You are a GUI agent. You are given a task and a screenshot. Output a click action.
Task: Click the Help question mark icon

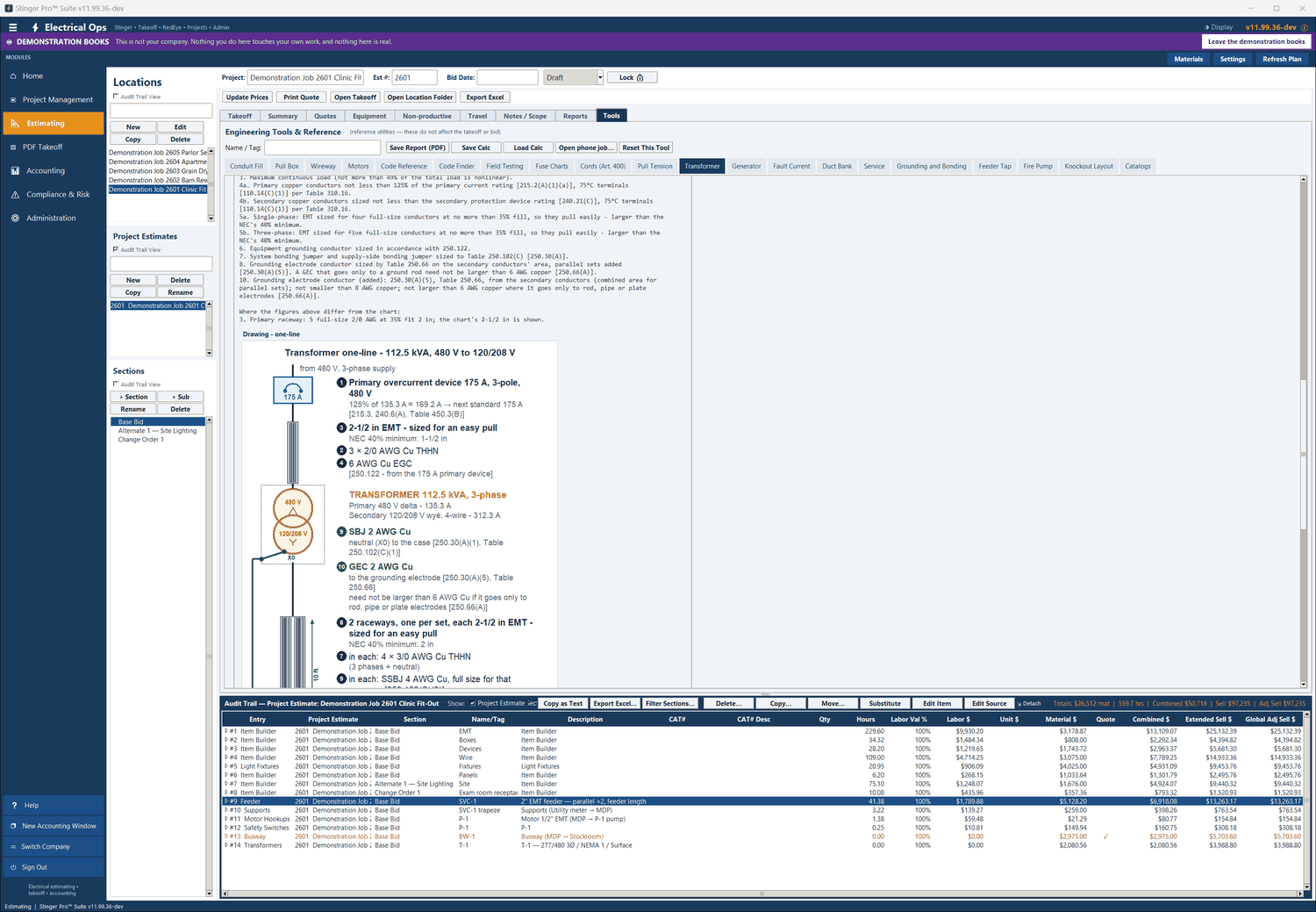coord(14,805)
